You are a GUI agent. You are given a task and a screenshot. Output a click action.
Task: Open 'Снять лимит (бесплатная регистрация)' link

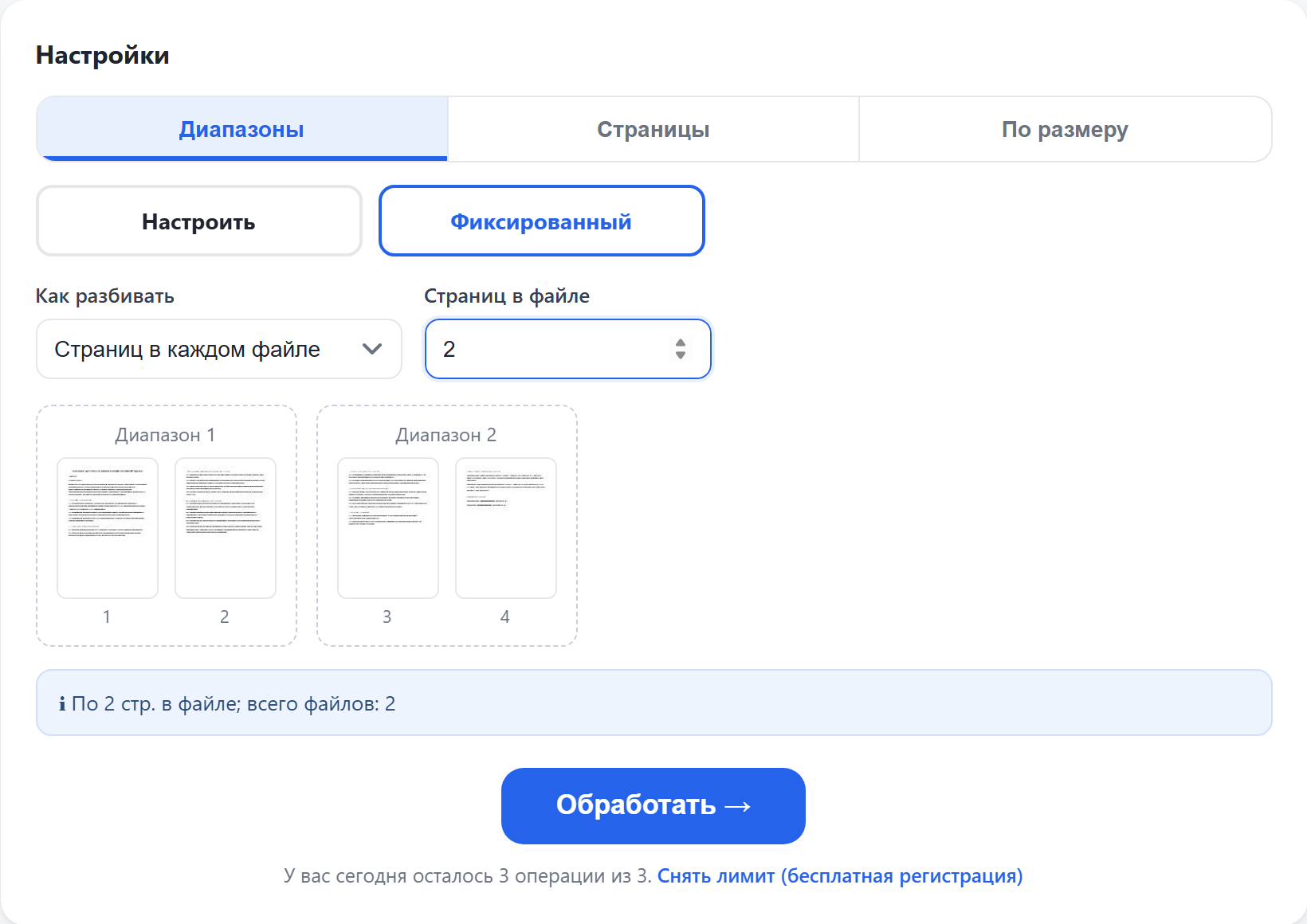click(840, 876)
